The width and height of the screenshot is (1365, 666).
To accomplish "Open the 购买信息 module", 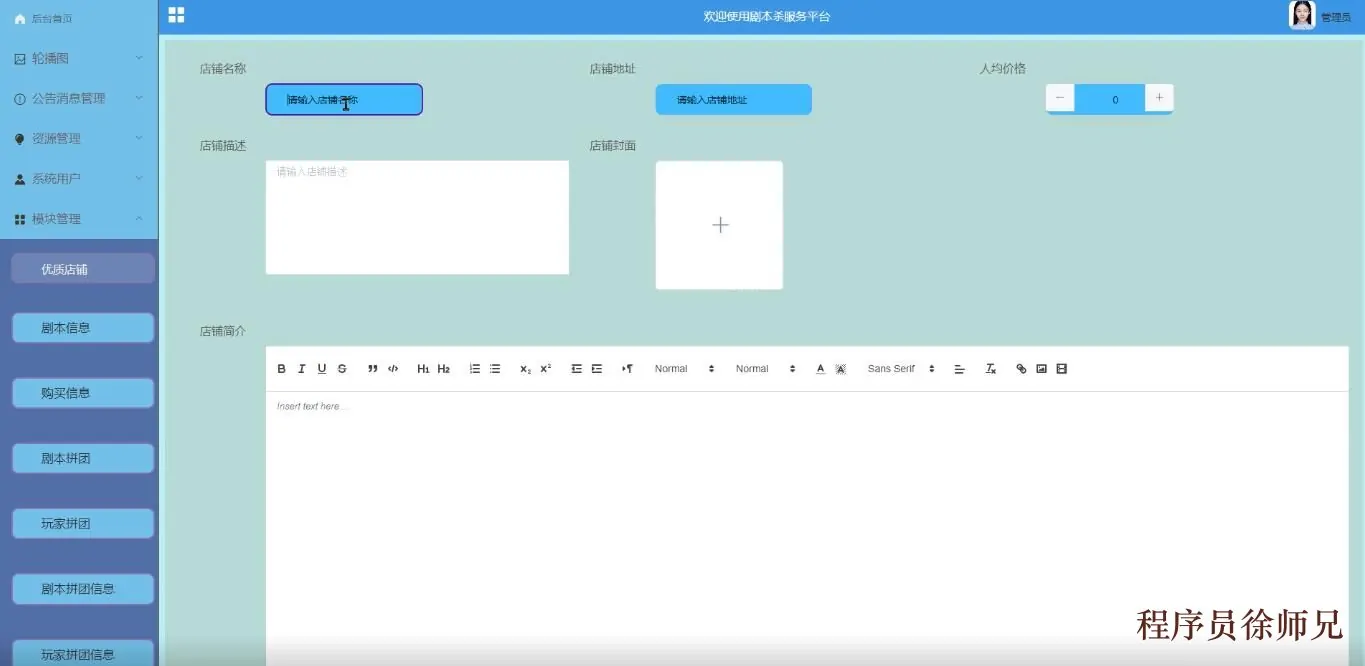I will [x=83, y=393].
